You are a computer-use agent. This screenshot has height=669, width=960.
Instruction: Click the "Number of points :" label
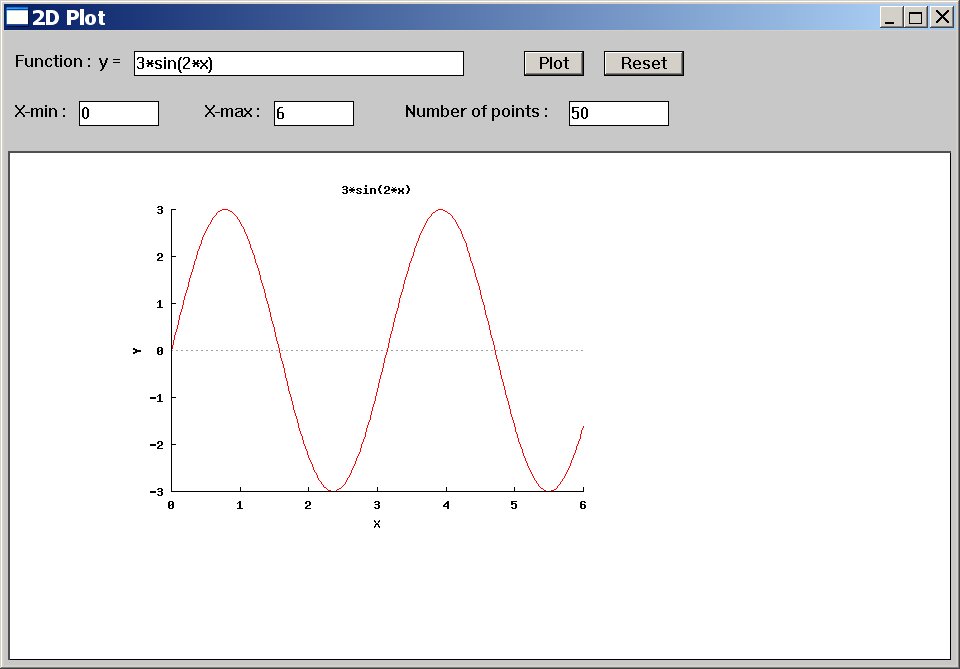476,112
